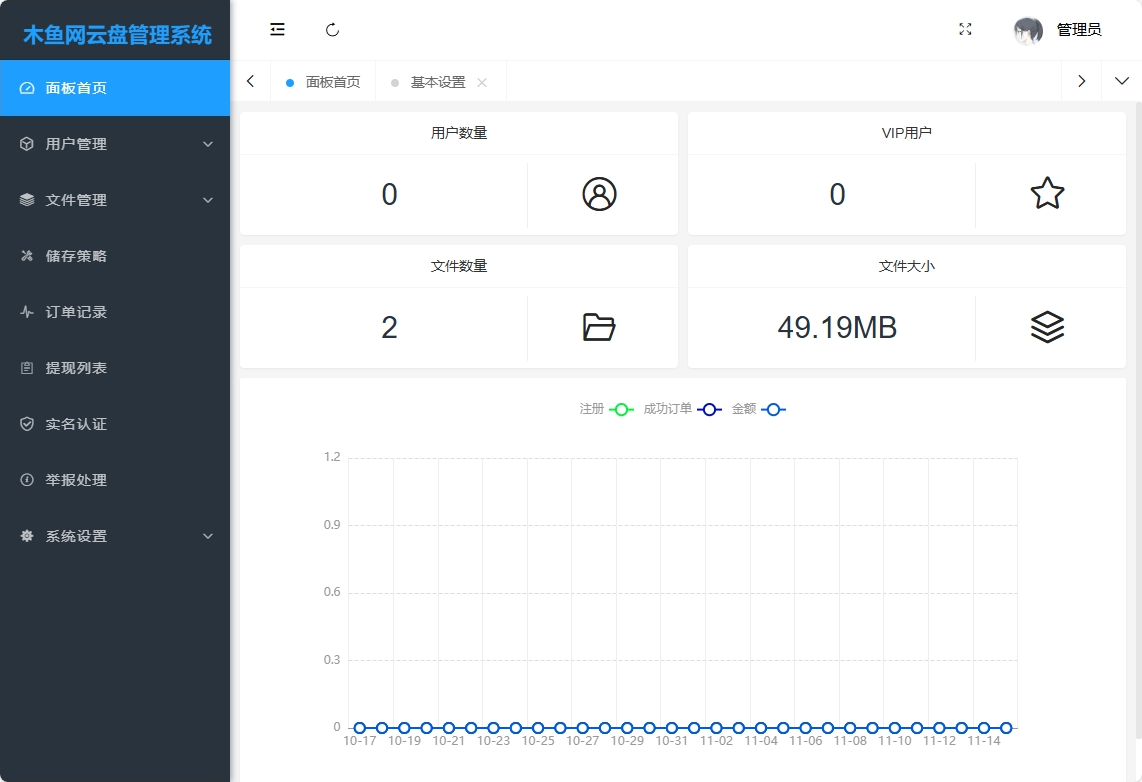Image resolution: width=1142 pixels, height=782 pixels.
Task: Click the user circle icon in 用户数量 card
Action: (x=599, y=194)
